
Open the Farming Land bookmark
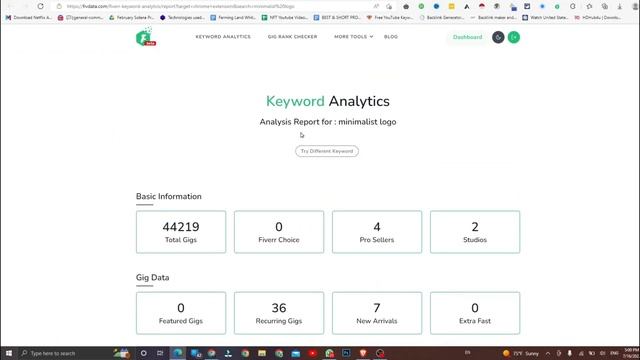[x=233, y=18]
